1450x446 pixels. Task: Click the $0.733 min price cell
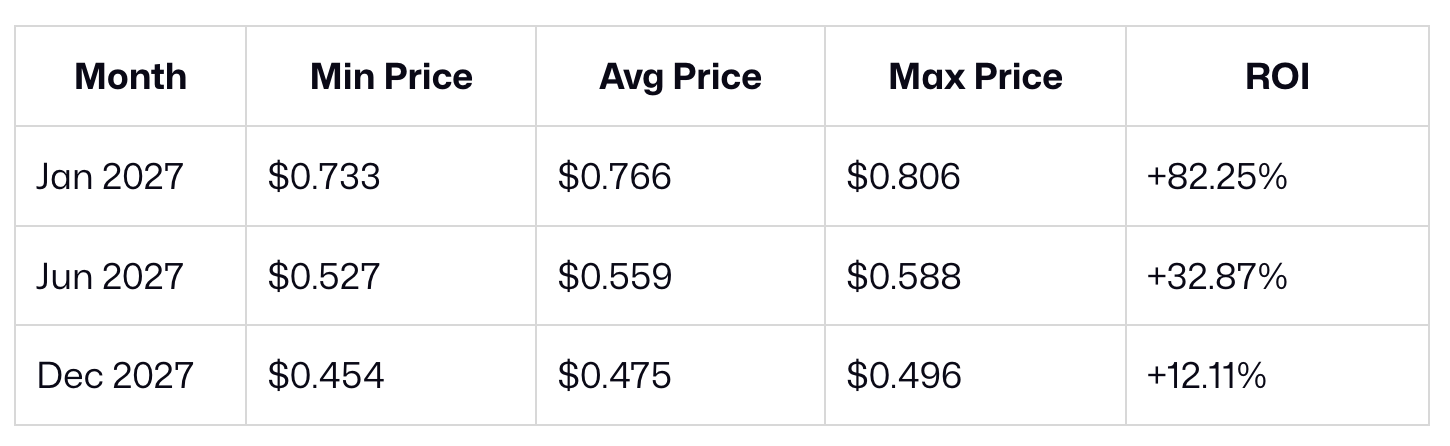pyautogui.click(x=324, y=177)
